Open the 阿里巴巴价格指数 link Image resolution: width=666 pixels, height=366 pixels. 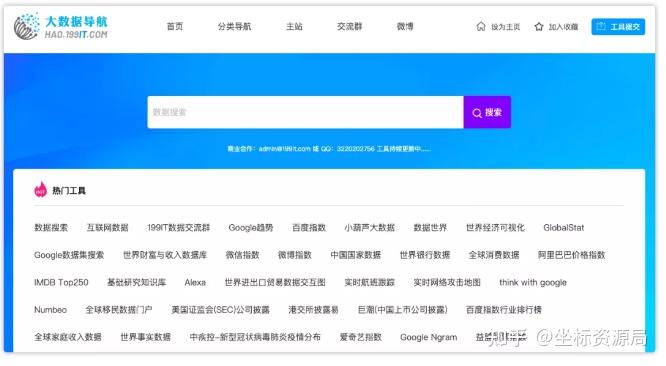[x=571, y=255]
